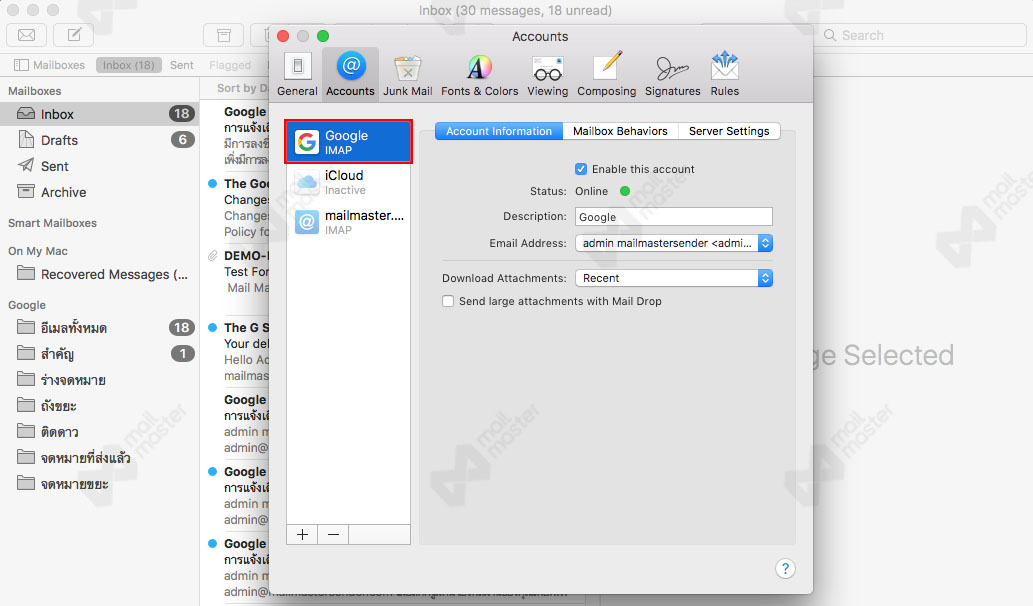Click Sent in favorites bar
Image resolution: width=1033 pixels, height=606 pixels.
[x=182, y=65]
